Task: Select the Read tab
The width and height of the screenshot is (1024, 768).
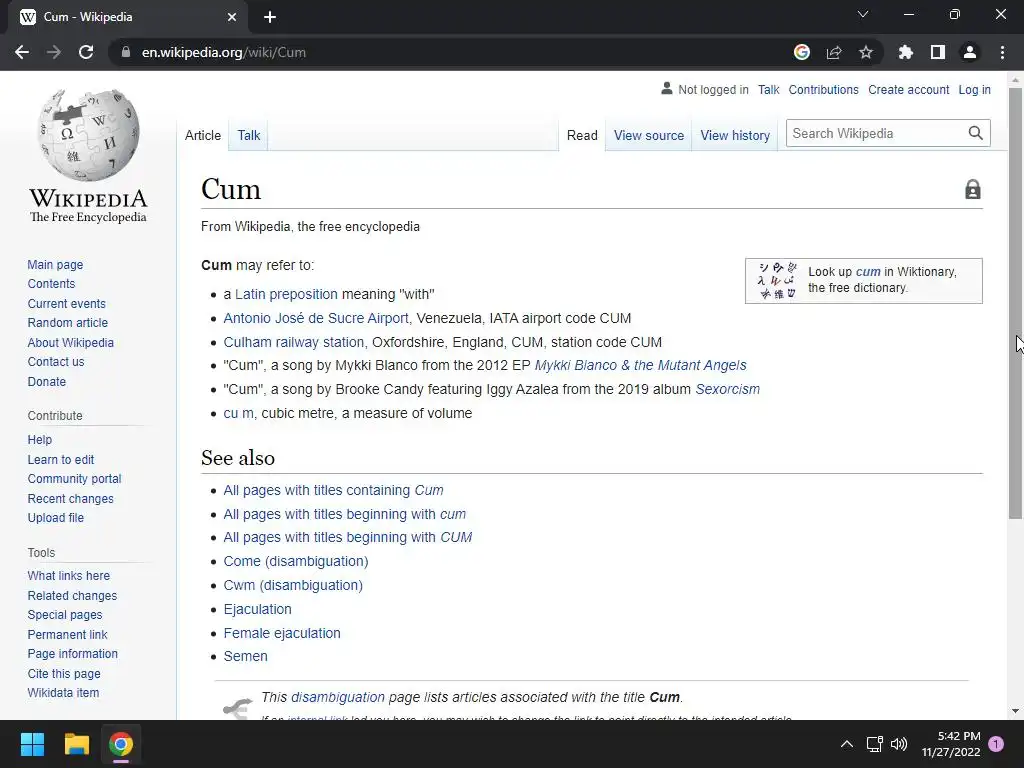Action: [582, 135]
